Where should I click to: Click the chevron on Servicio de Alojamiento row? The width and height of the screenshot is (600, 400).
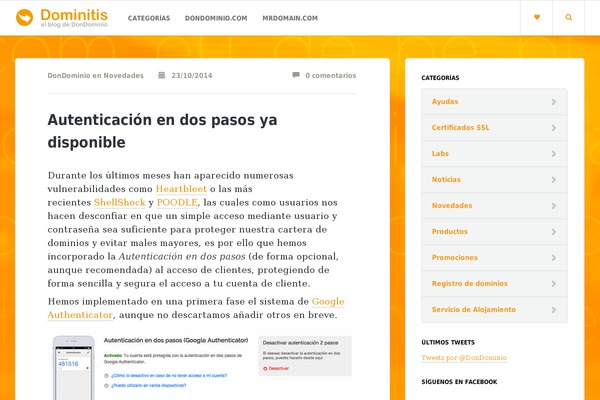554,310
